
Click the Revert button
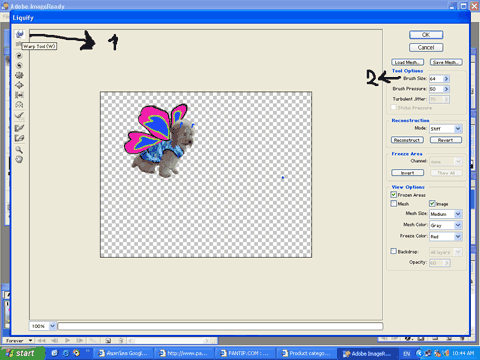coord(446,140)
